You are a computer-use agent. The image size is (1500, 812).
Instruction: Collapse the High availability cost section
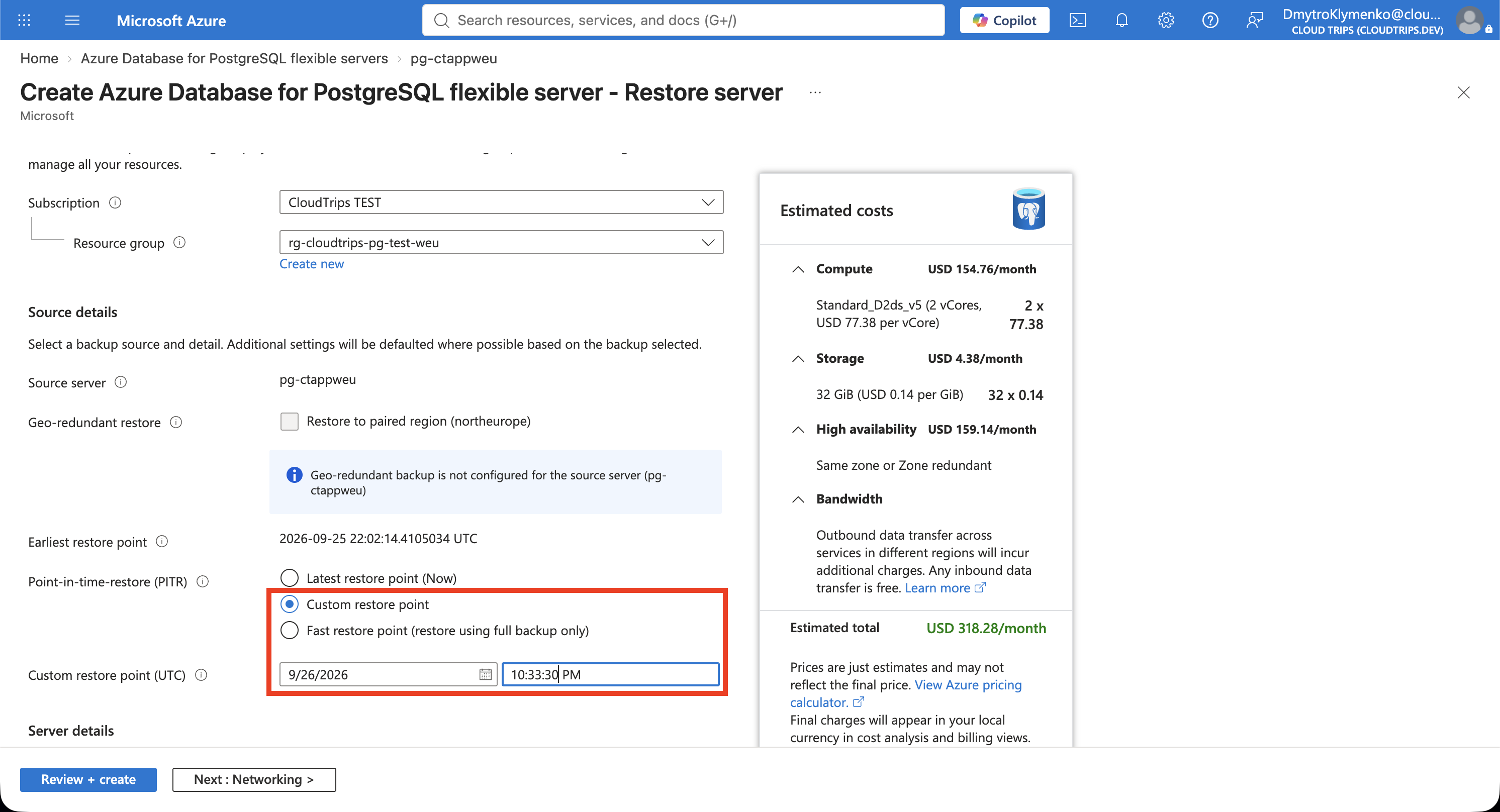798,430
